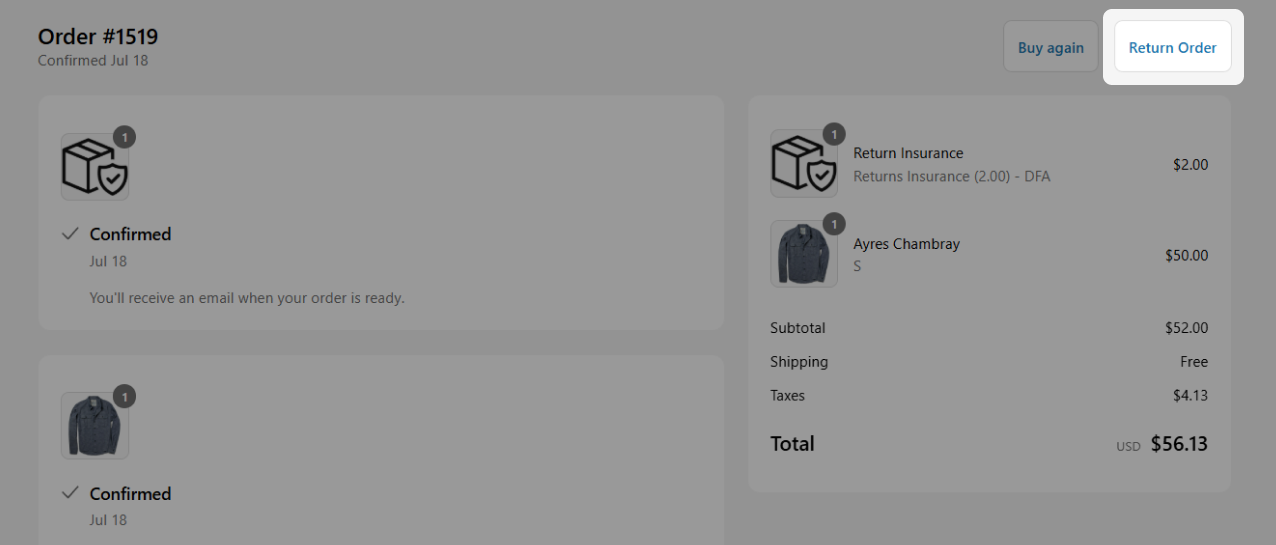Click the Ayres Chambray product name
The image size is (1276, 545).
906,244
